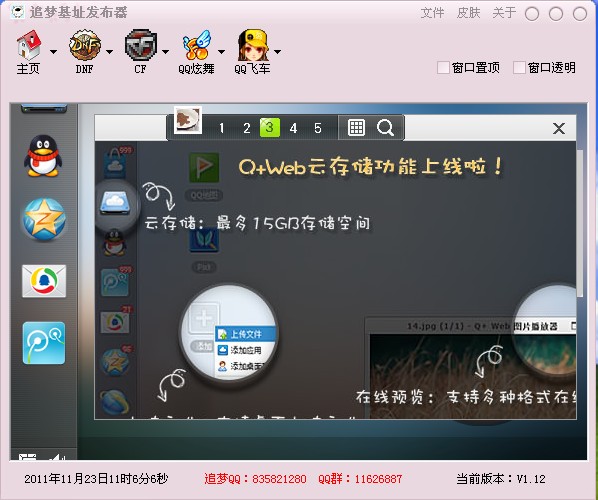Open the 文件 menu
598x500 pixels.
pos(432,13)
